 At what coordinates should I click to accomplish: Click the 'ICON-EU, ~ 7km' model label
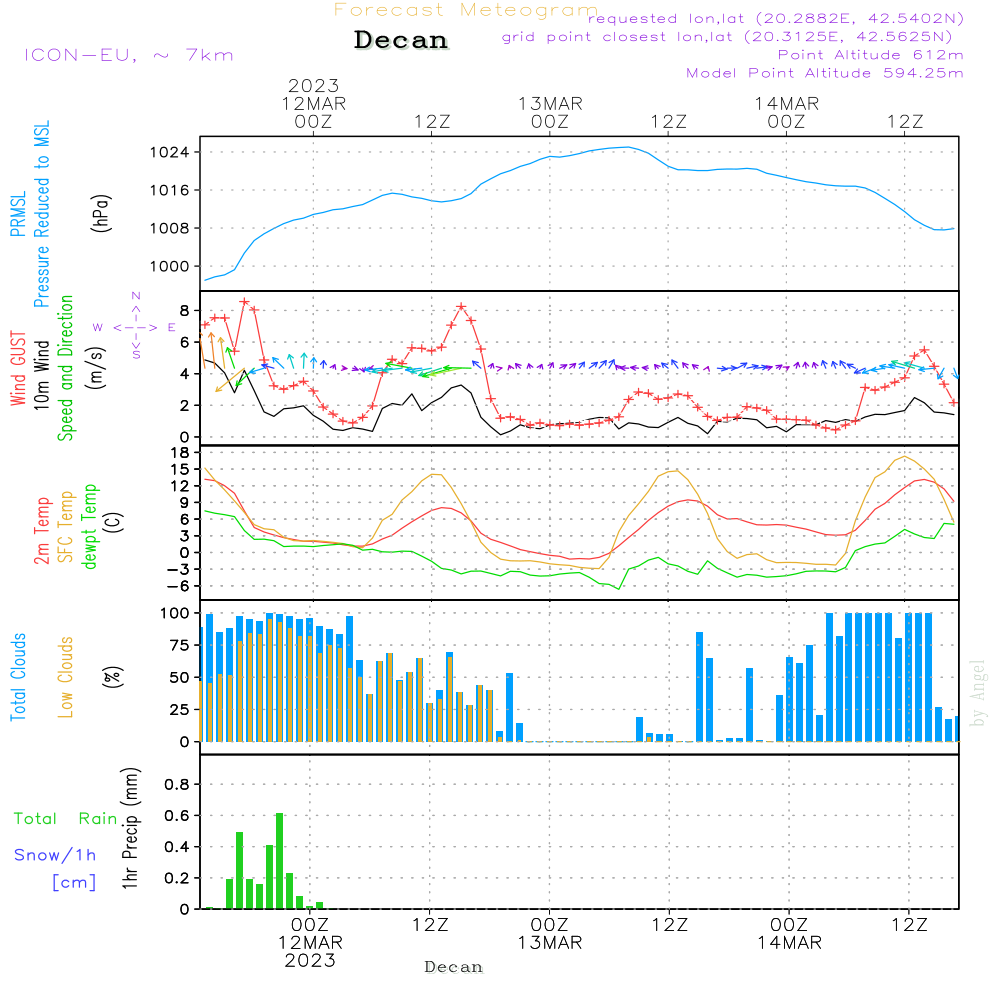point(129,55)
